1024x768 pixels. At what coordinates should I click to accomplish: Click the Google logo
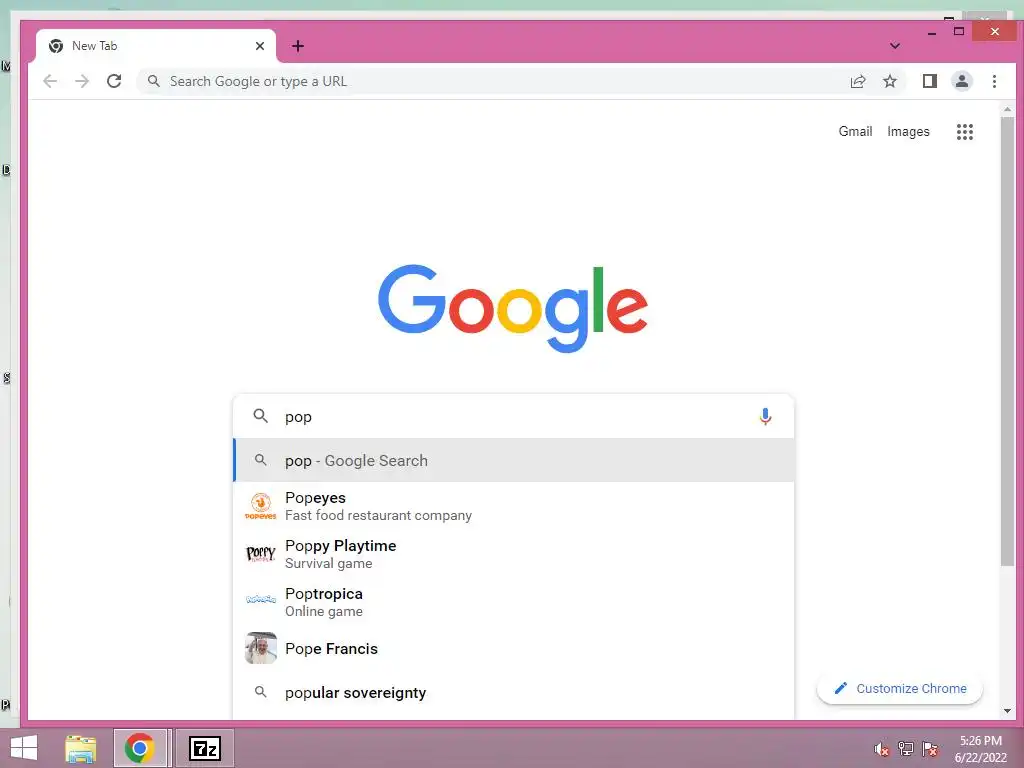513,308
